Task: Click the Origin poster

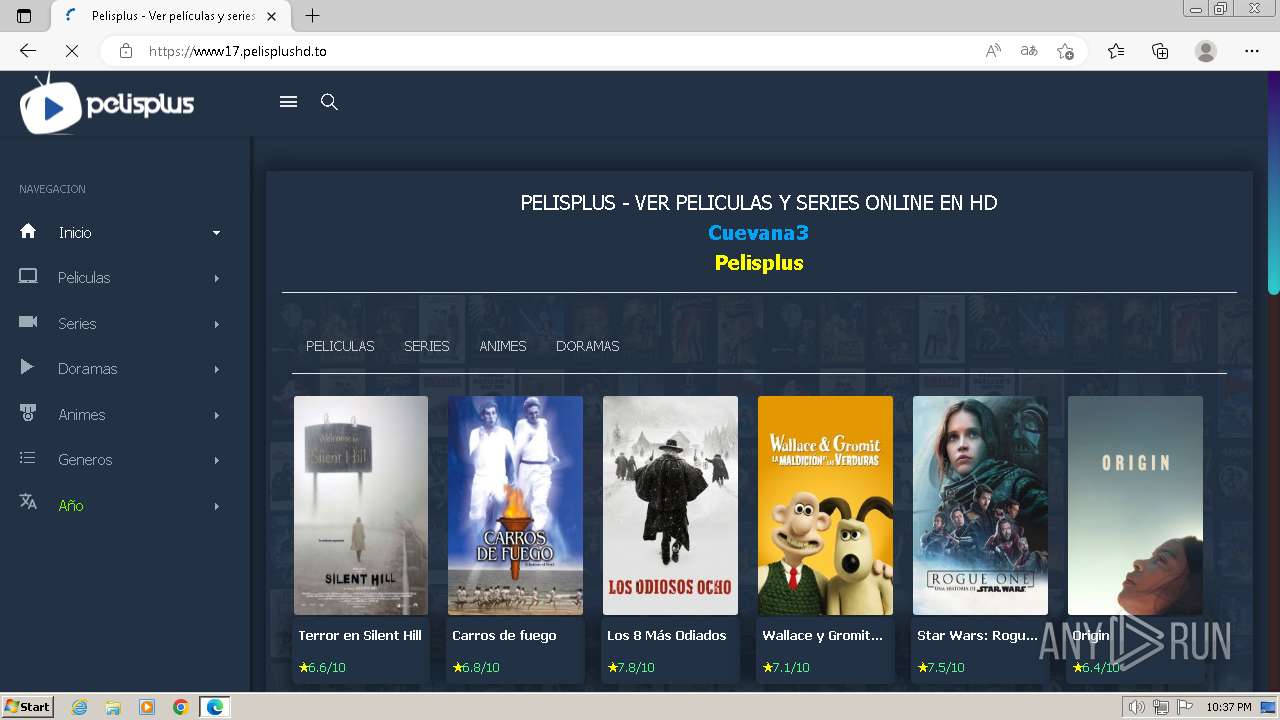Action: (1135, 505)
